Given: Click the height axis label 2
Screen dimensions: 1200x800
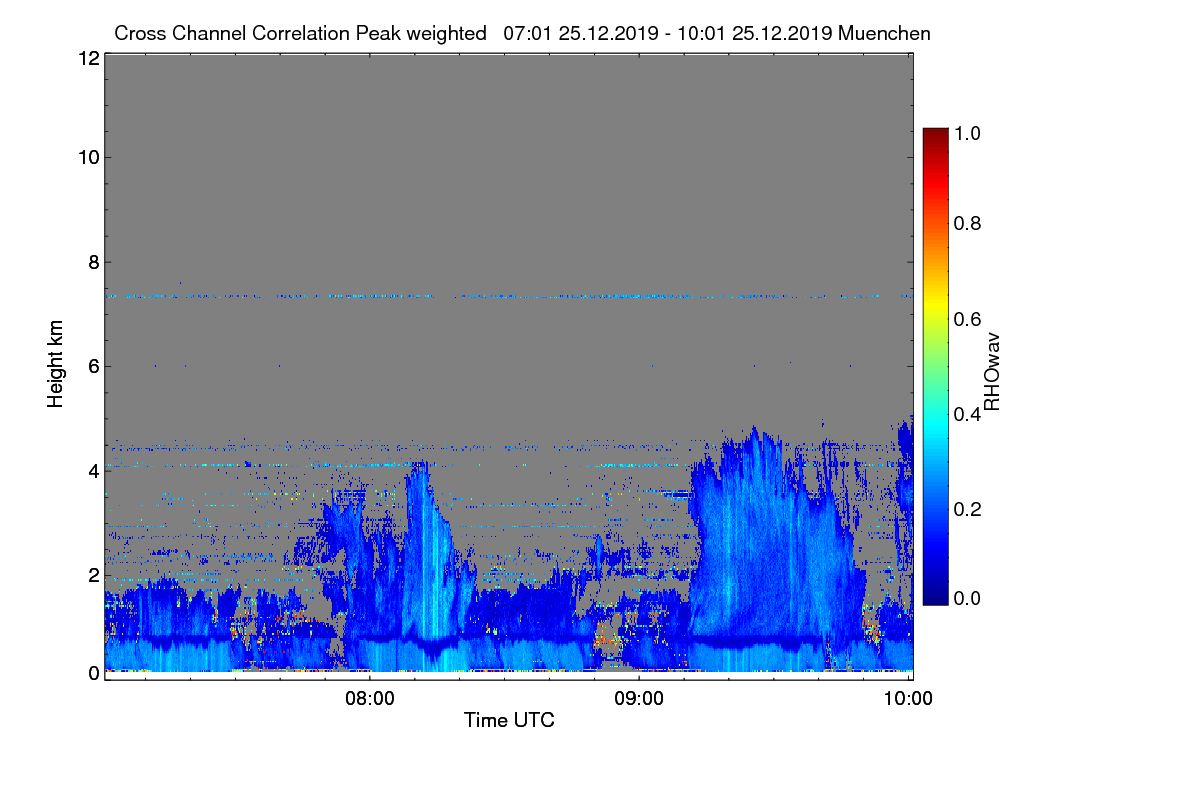Looking at the screenshot, I should 92,574.
